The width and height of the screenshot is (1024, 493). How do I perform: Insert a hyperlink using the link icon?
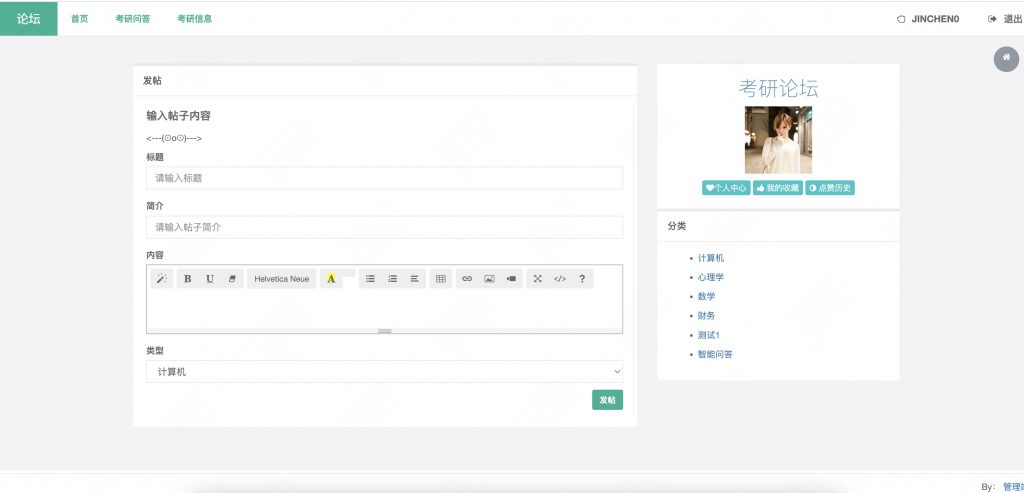(467, 279)
